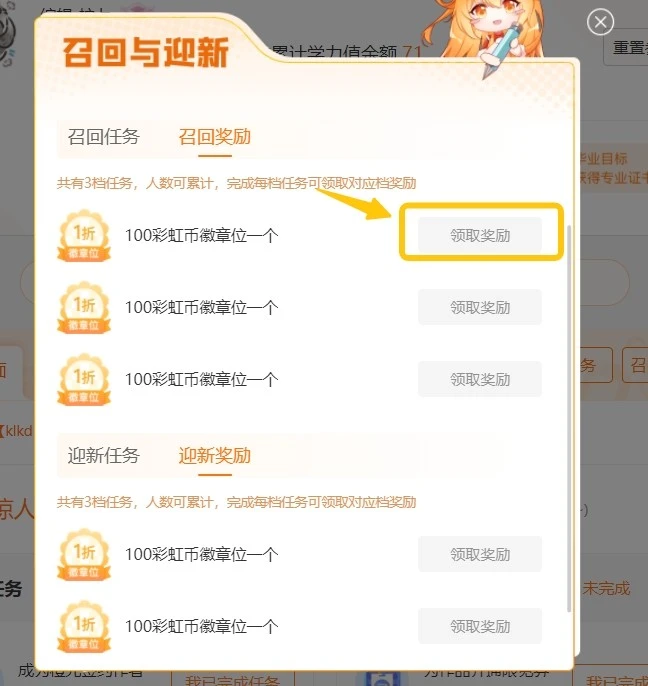The image size is (648, 686).
Task: Claim the third 召回 领取奖励 reward
Action: click(480, 379)
